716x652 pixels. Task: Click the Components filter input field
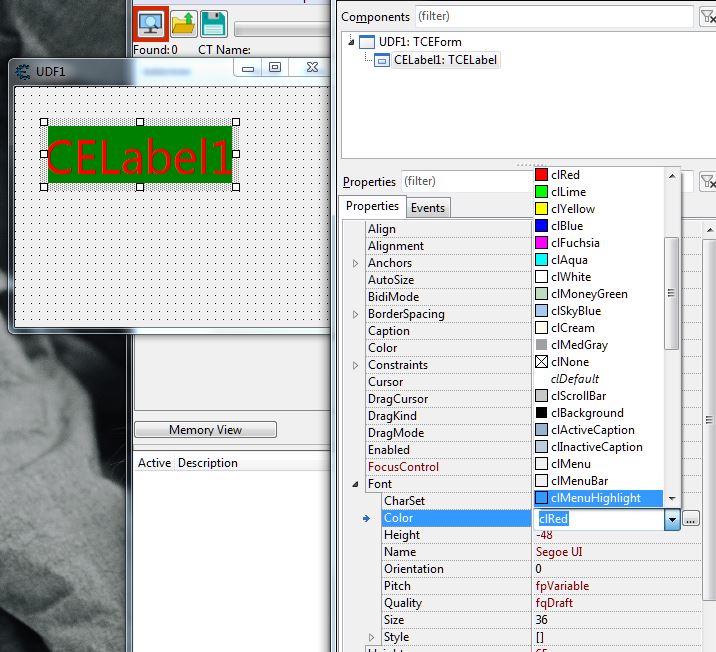point(554,16)
